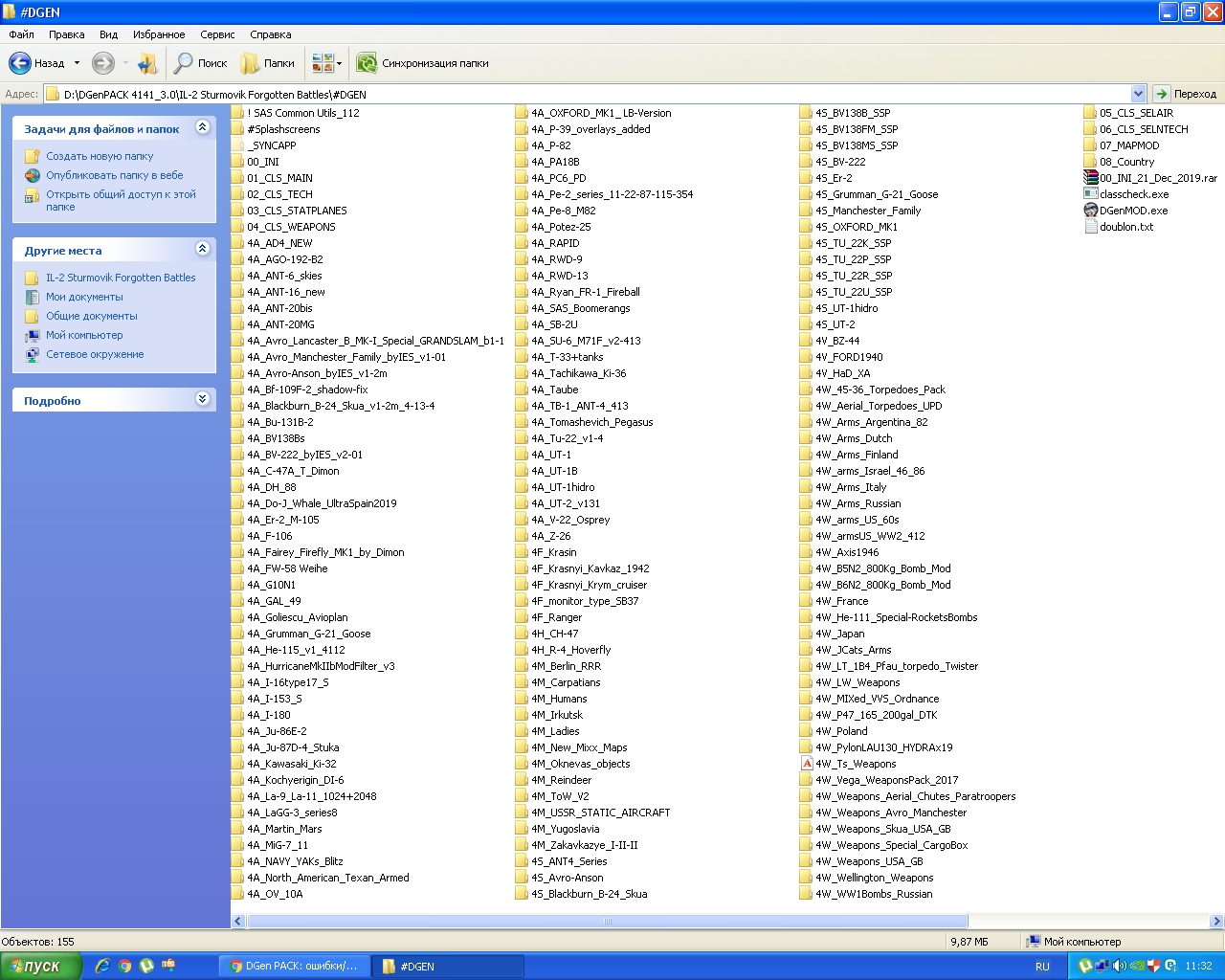Image resolution: width=1225 pixels, height=980 pixels.
Task: Select the 4V_FORD1940 folder icon
Action: click(807, 357)
